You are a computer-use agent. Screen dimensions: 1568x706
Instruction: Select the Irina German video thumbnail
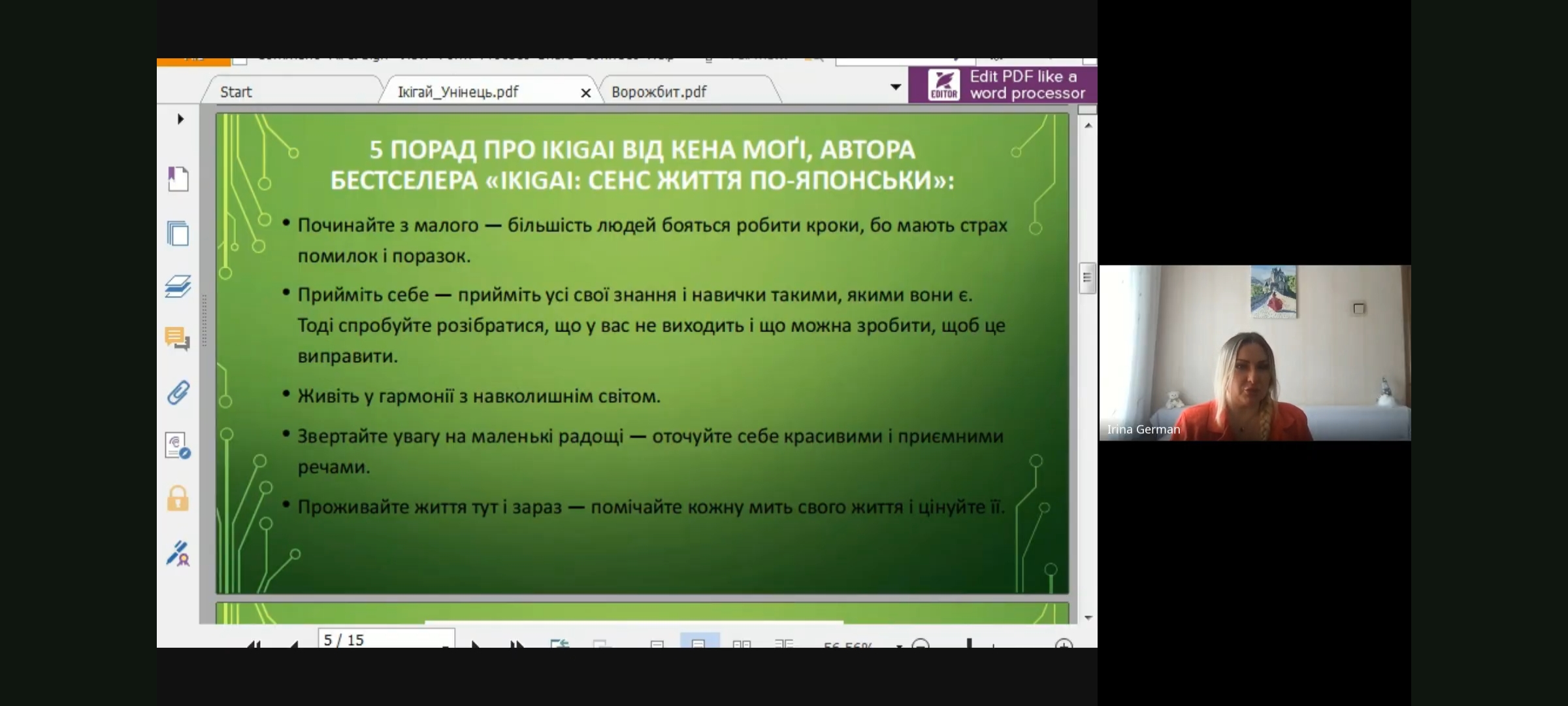tap(1254, 353)
